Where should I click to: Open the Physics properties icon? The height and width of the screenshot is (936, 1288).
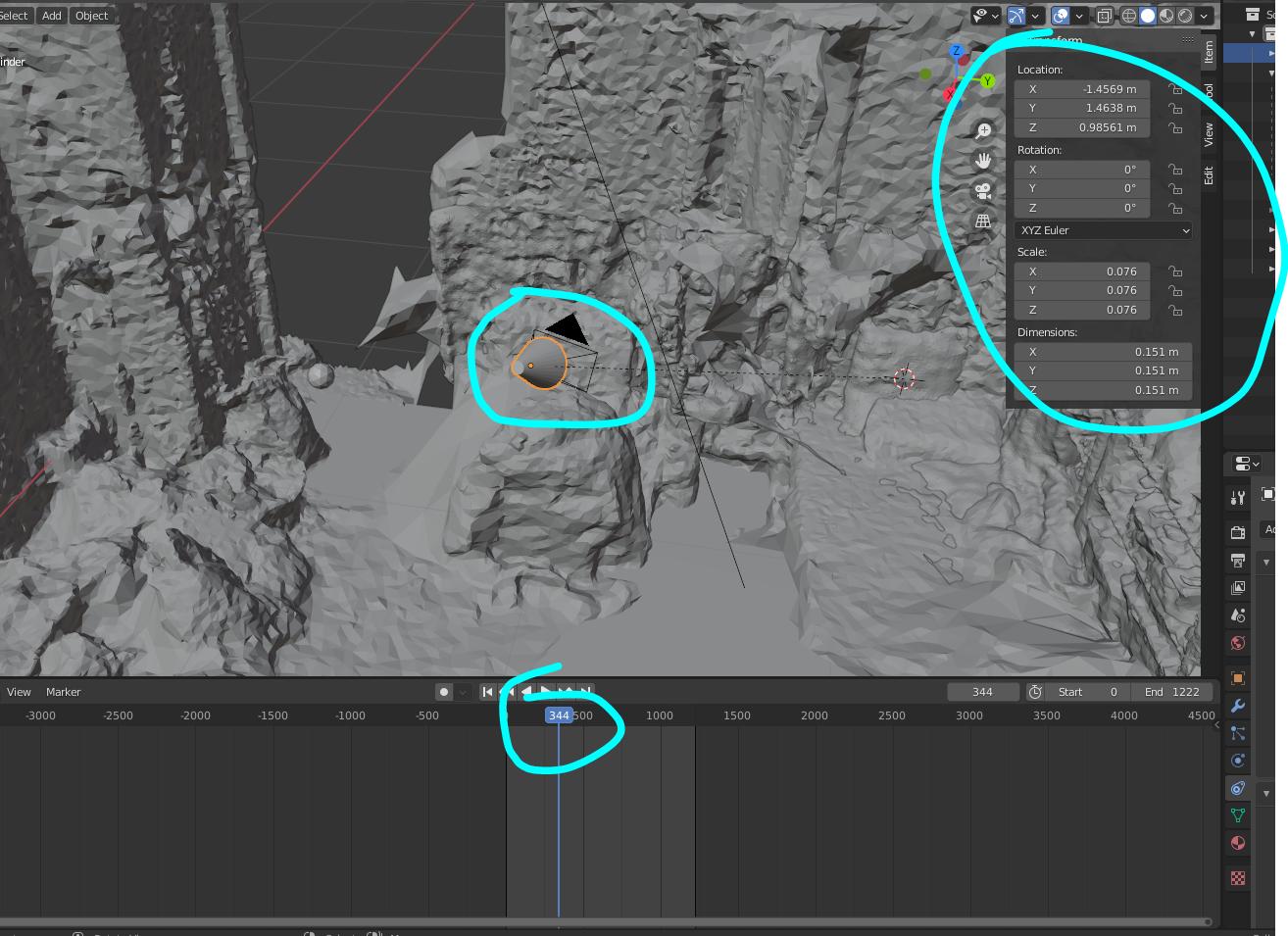(x=1238, y=761)
